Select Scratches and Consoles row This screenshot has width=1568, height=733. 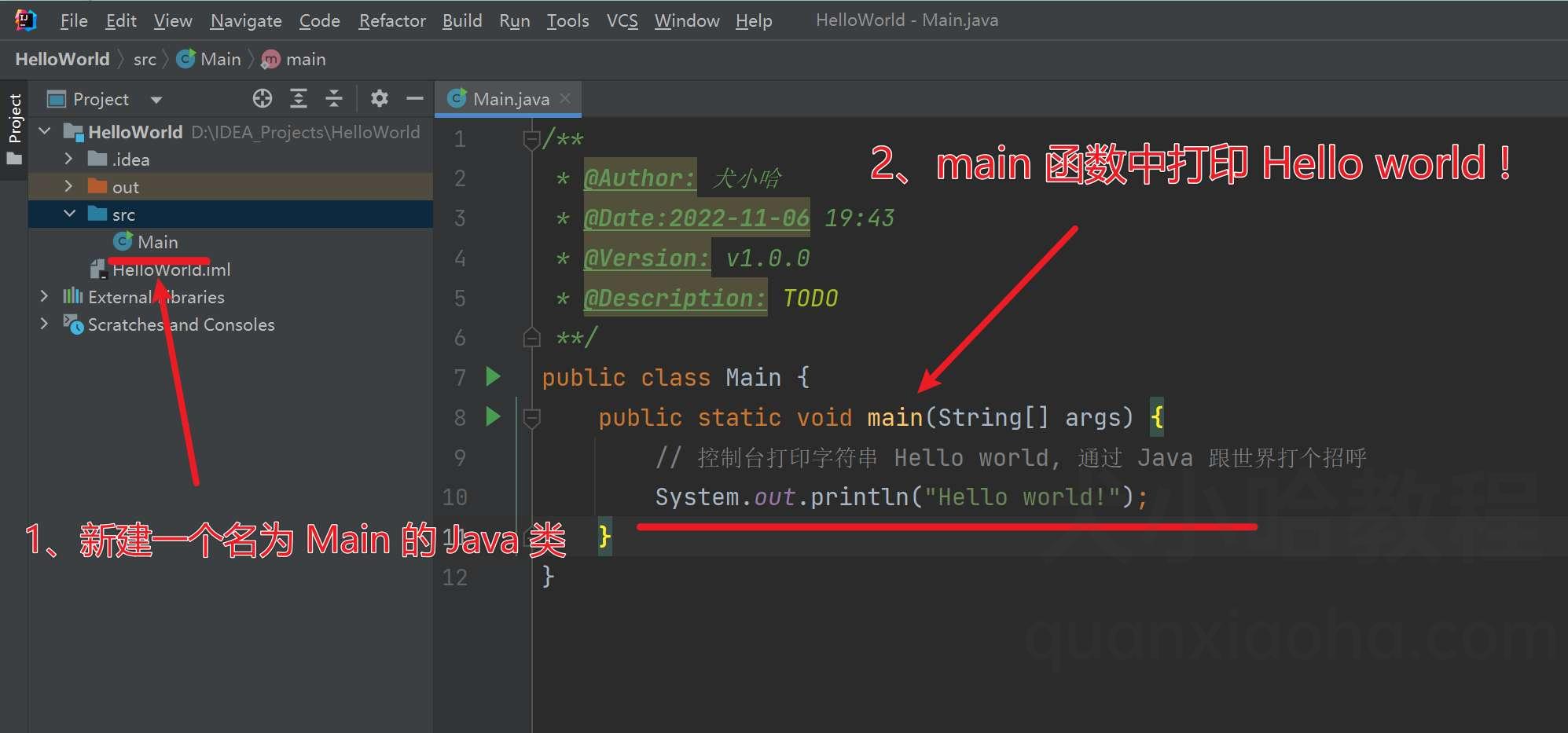[x=230, y=324]
